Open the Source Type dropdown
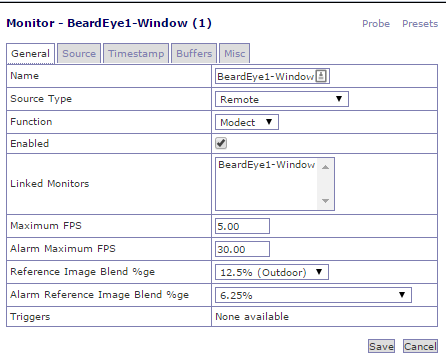The image size is (446, 360). (x=282, y=99)
